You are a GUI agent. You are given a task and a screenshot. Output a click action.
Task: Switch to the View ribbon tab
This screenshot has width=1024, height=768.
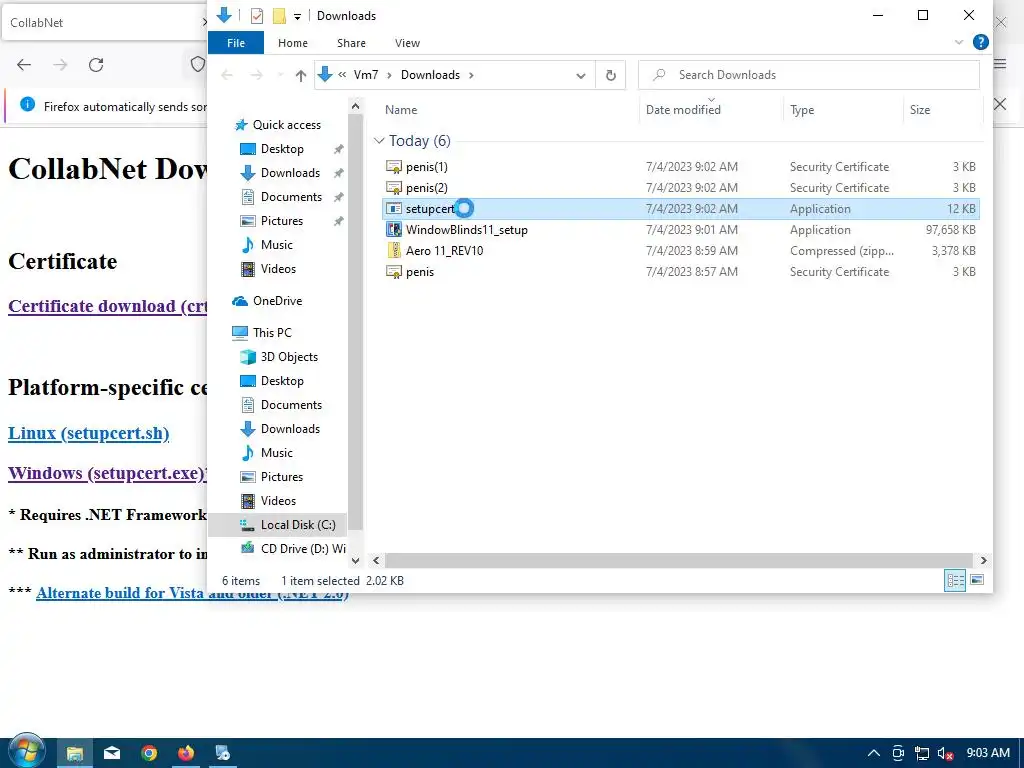(x=407, y=43)
